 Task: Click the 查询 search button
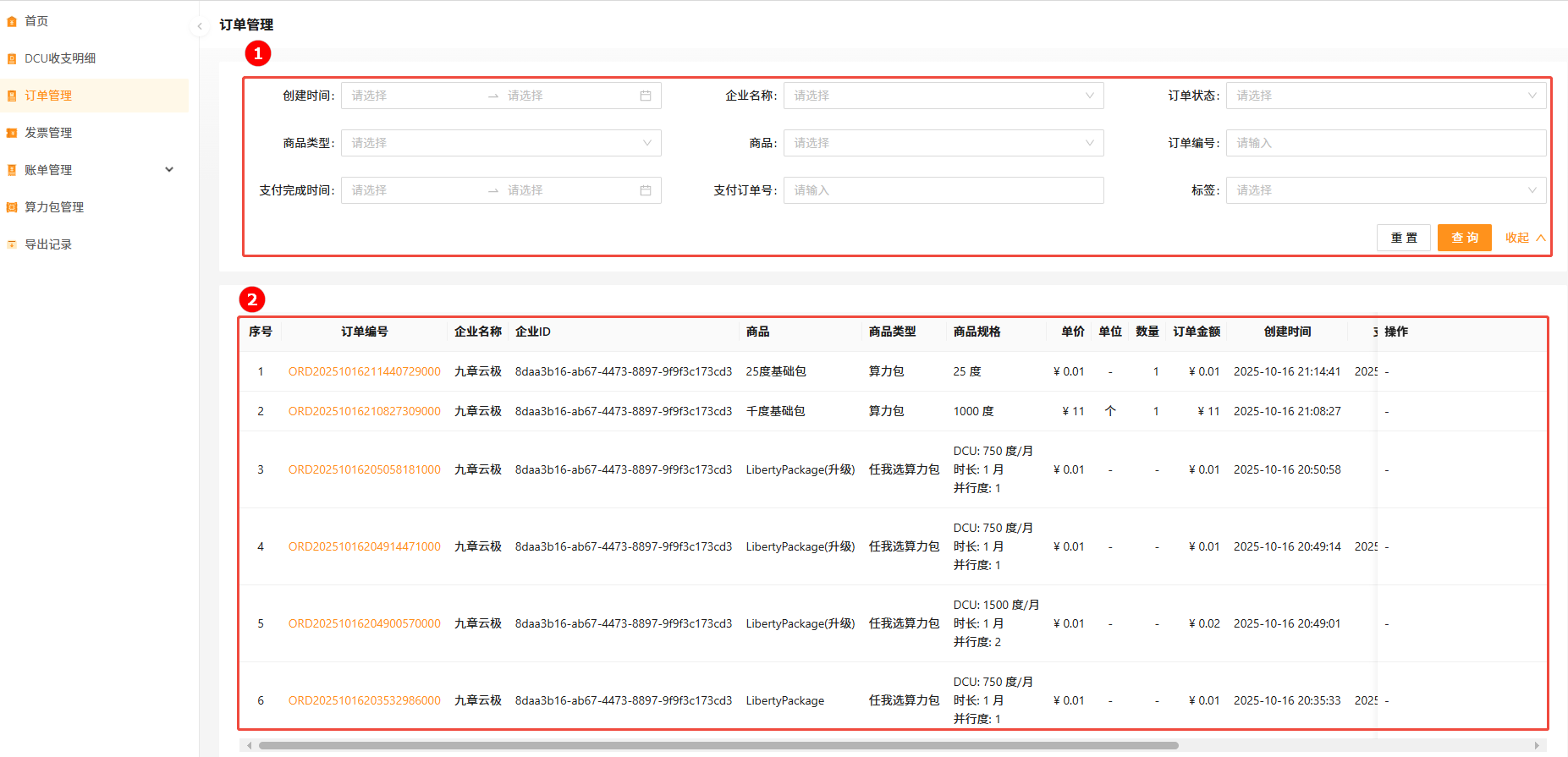point(1464,238)
